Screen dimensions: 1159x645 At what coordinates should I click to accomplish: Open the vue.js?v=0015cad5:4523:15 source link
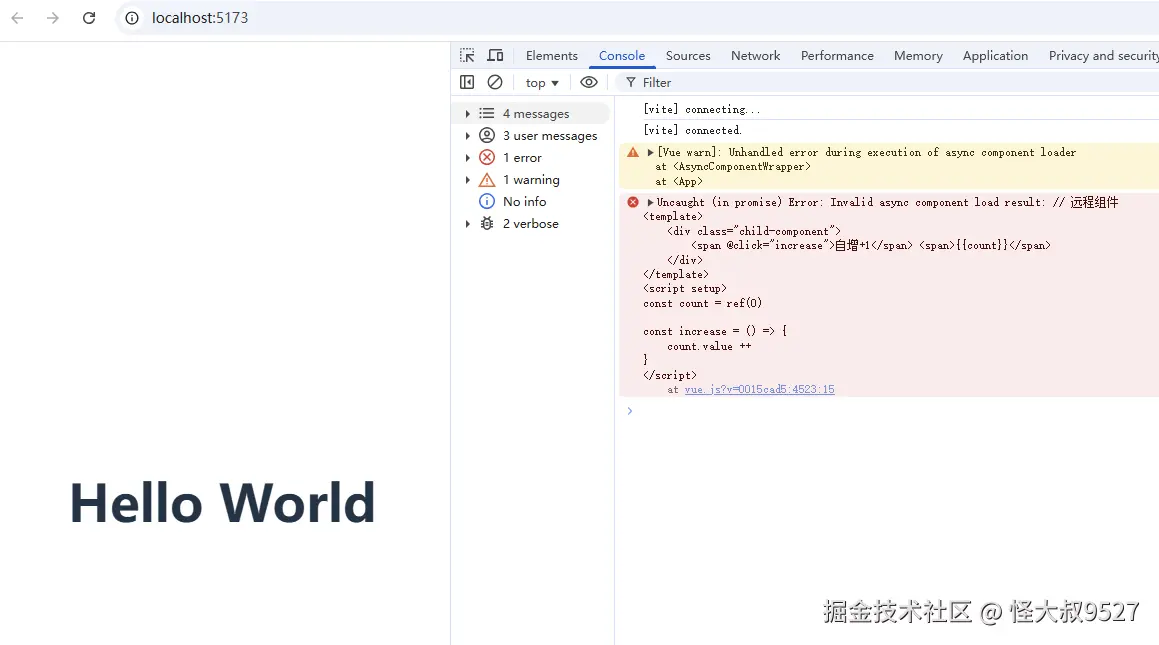click(759, 389)
